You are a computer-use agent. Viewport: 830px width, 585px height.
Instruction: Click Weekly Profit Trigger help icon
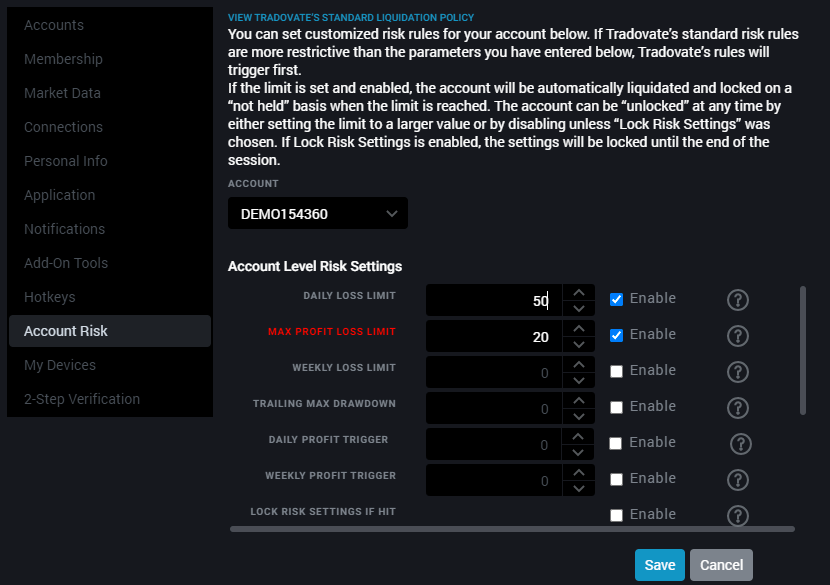point(738,480)
